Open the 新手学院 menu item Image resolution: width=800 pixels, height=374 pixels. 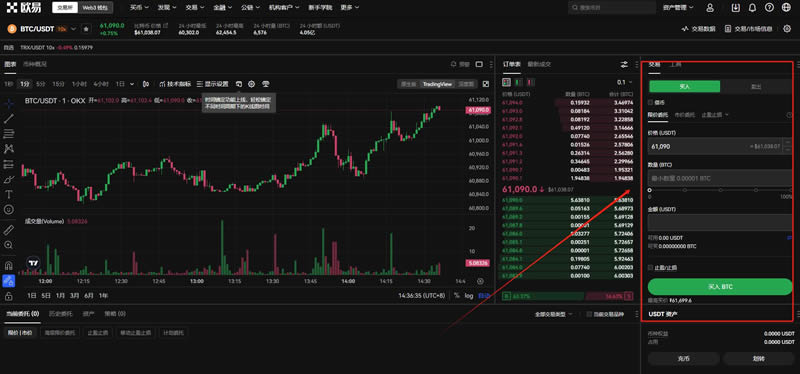pos(320,8)
